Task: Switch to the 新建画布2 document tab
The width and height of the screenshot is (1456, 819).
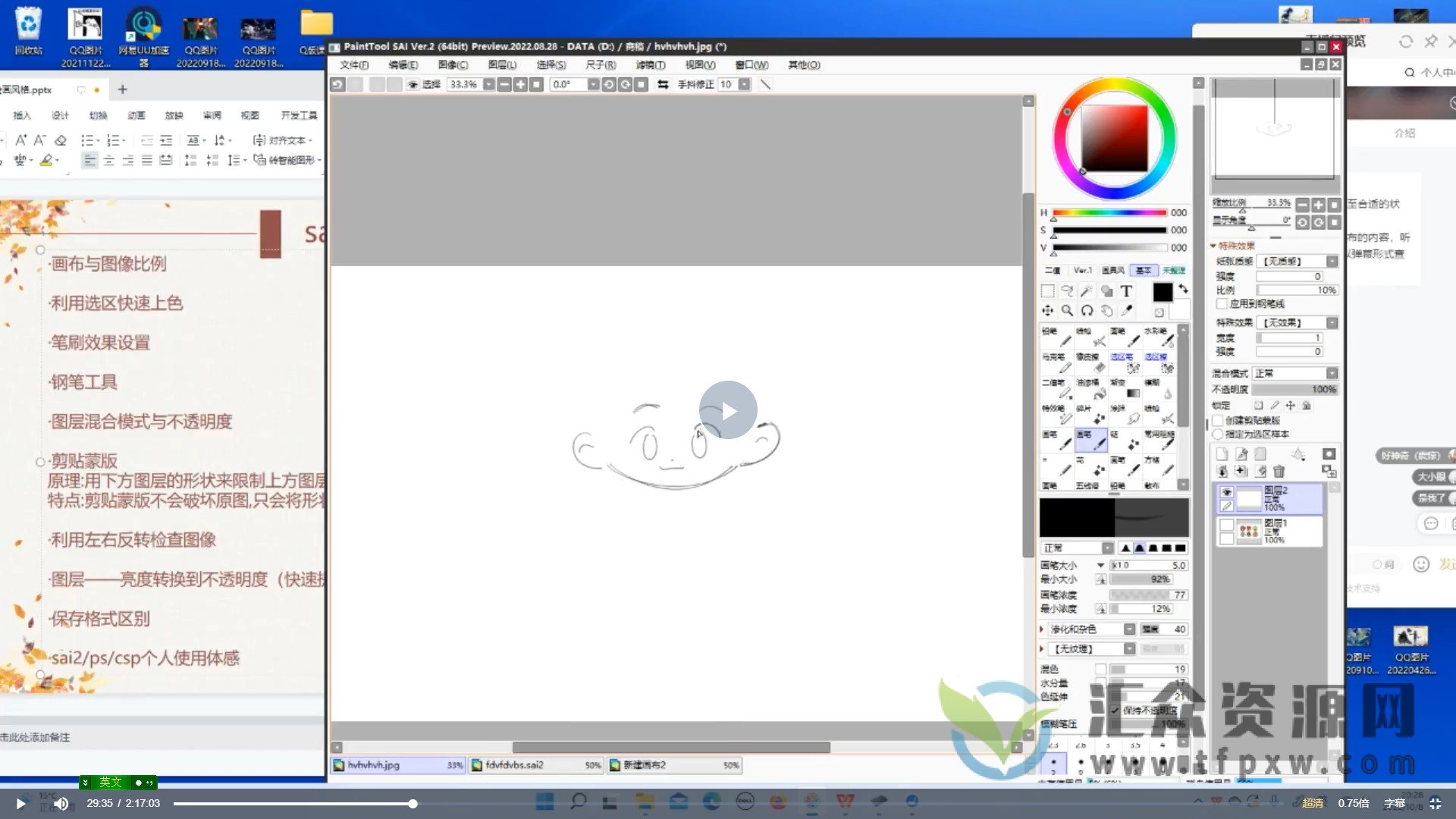Action: (x=674, y=765)
